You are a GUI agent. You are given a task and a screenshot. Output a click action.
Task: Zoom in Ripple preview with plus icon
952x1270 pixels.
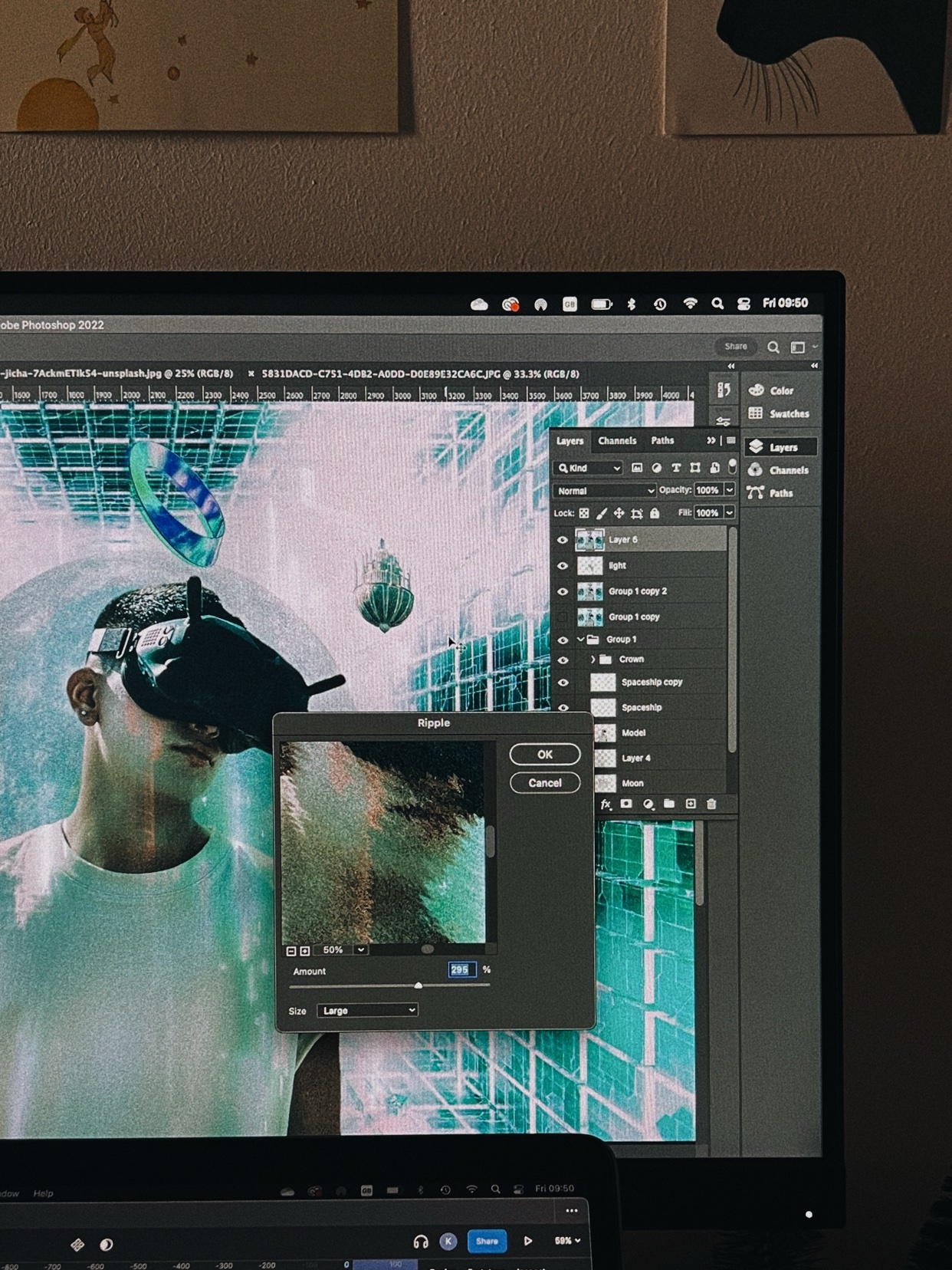tap(305, 951)
